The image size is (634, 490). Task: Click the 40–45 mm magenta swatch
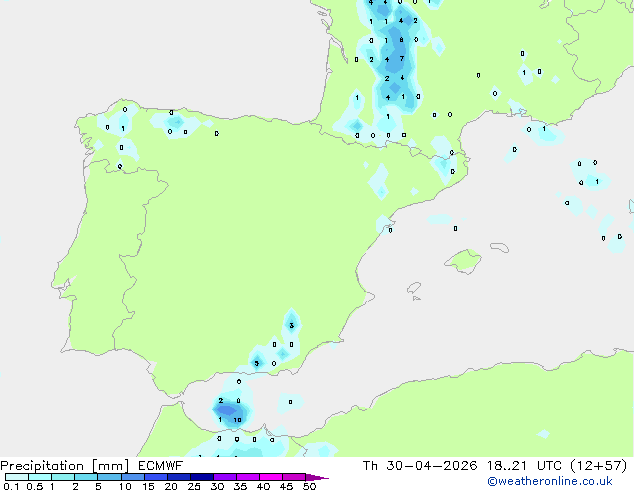click(x=271, y=477)
